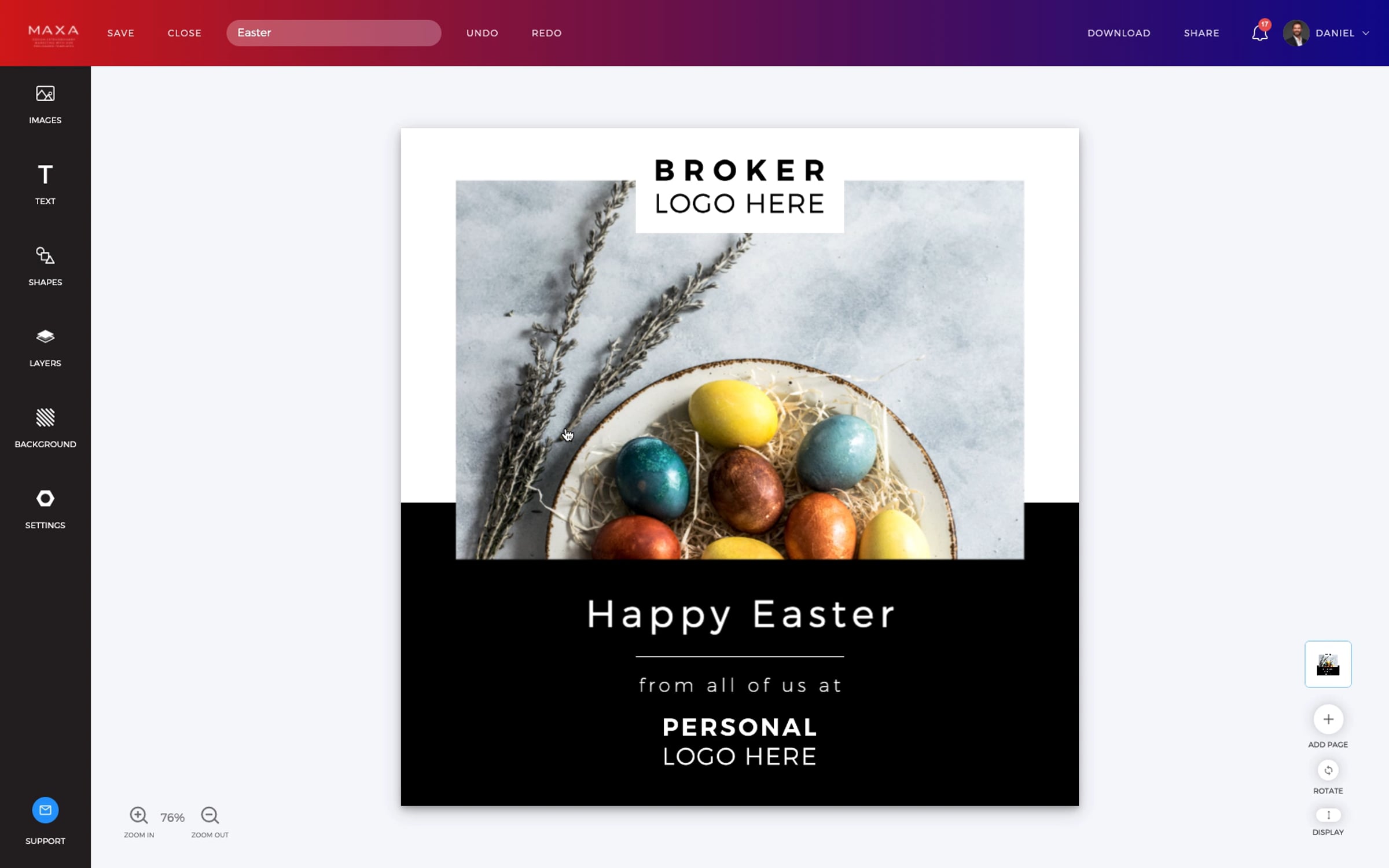
Task: Open the Settings panel
Action: coord(45,509)
